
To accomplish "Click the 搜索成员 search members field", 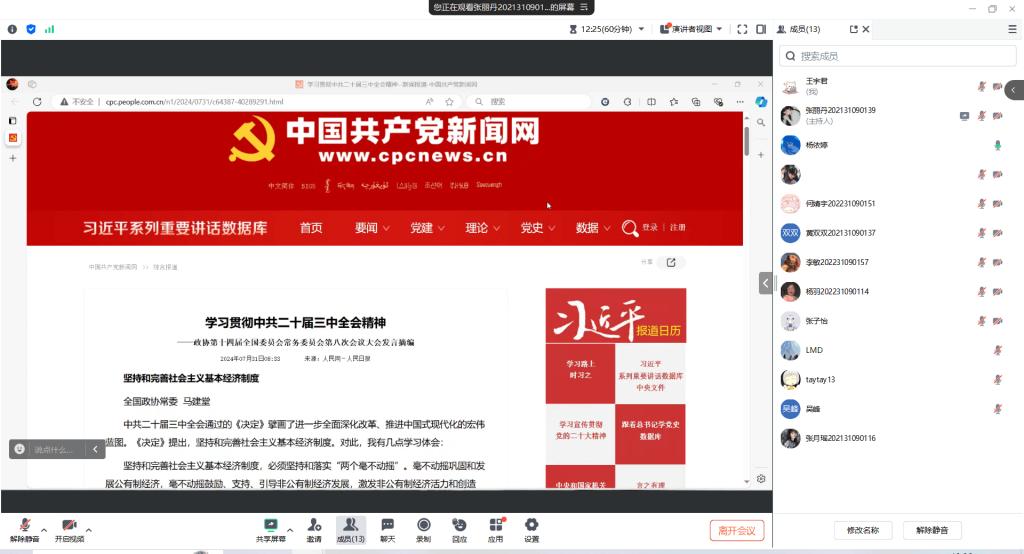I will pyautogui.click(x=897, y=56).
